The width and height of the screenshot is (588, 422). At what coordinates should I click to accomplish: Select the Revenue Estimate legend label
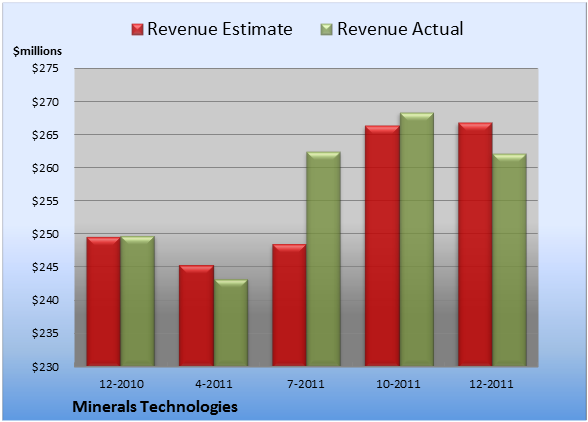click(x=220, y=29)
